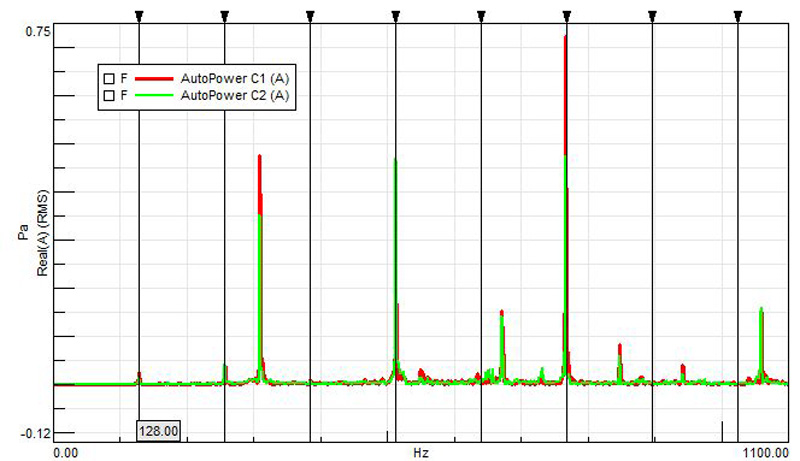Click the -0.12 lower Y-axis limit
The width and height of the screenshot is (800, 461).
(x=35, y=433)
